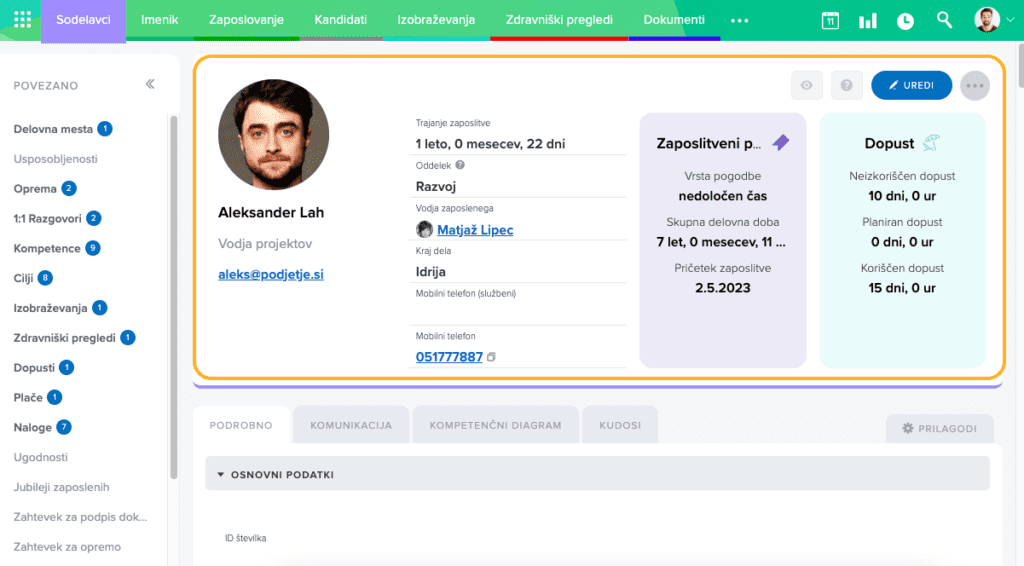Open more options beside Uredi button
This screenshot has height=566, width=1024.
pos(974,86)
